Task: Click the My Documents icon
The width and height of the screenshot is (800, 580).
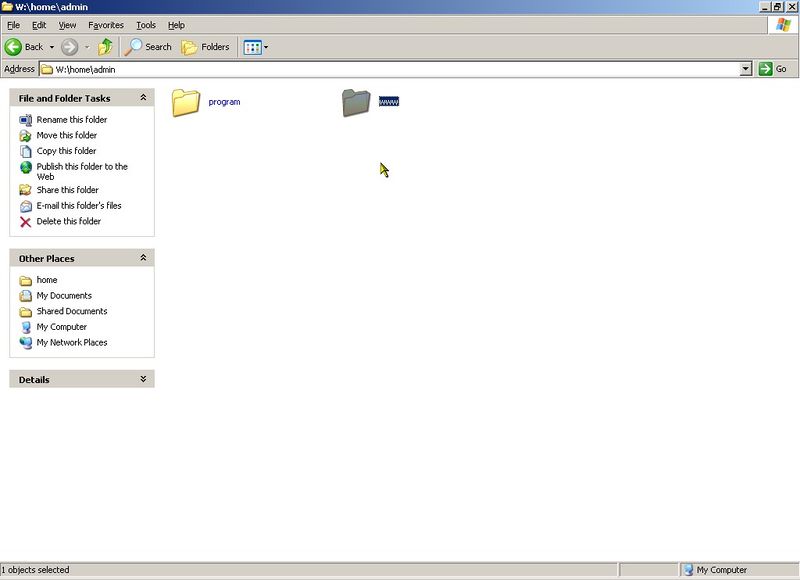Action: coord(26,296)
